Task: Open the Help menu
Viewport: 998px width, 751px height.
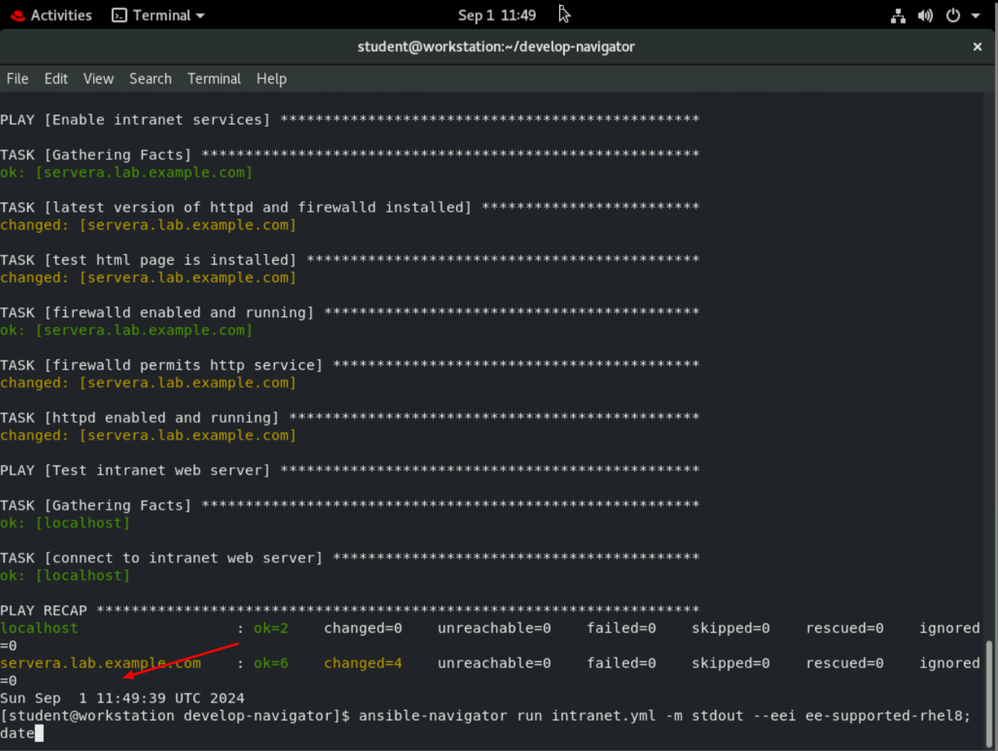Action: coord(271,78)
